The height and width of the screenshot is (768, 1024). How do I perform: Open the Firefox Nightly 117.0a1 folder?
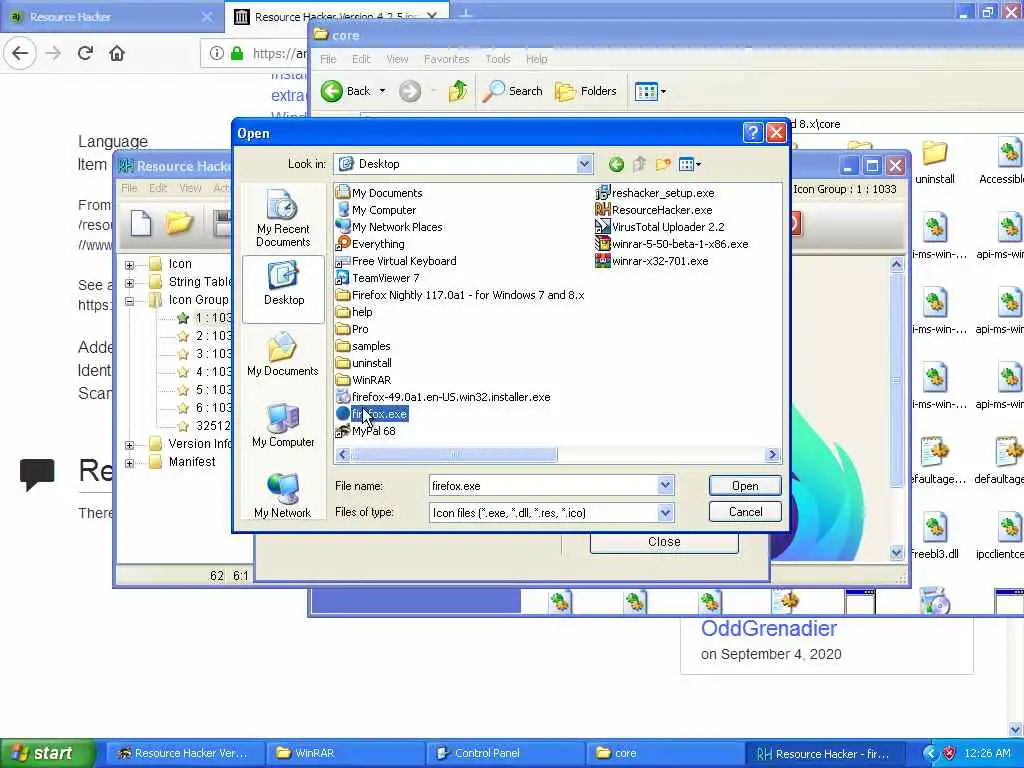point(460,295)
